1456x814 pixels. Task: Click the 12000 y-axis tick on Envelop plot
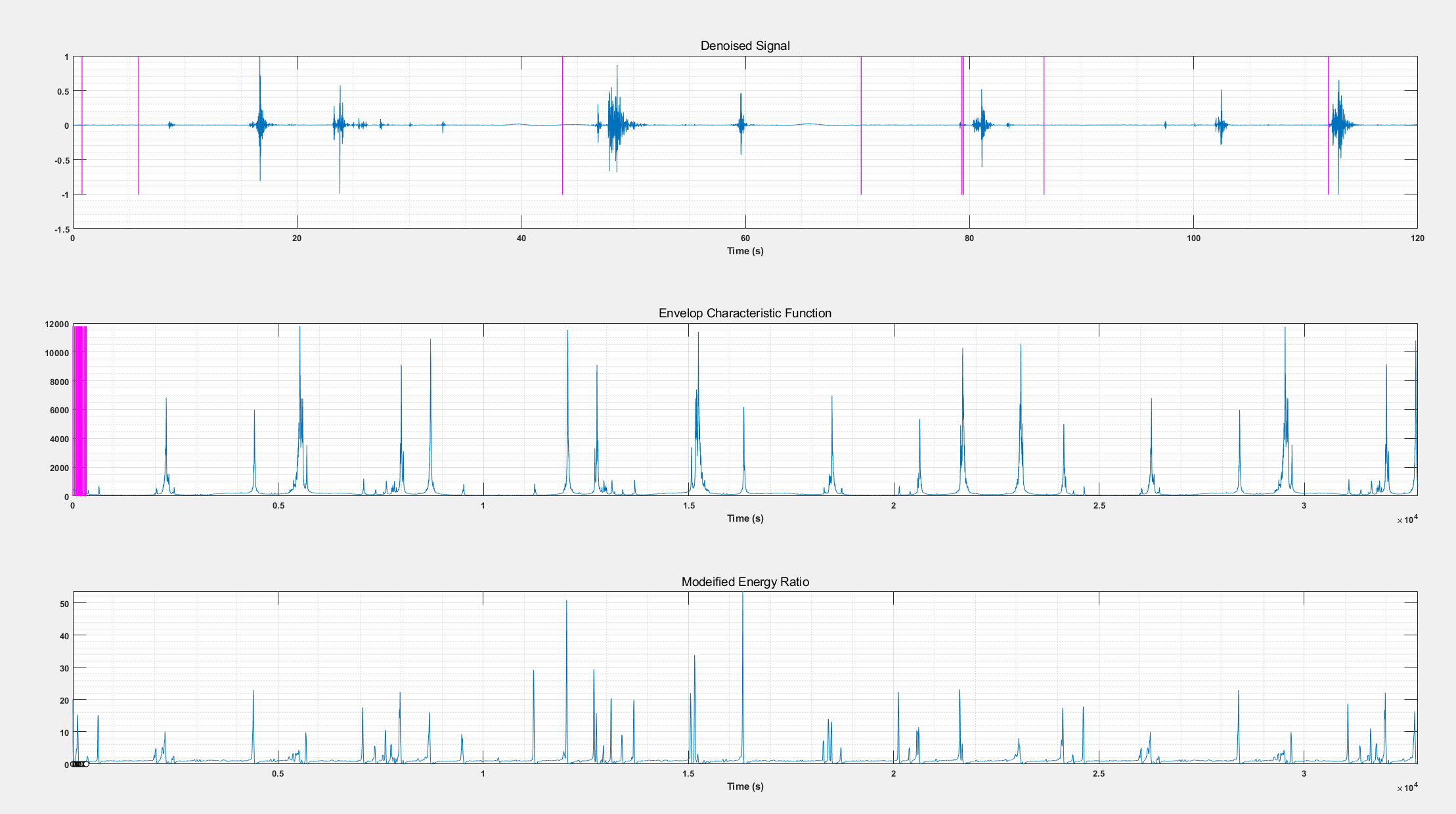tap(56, 325)
